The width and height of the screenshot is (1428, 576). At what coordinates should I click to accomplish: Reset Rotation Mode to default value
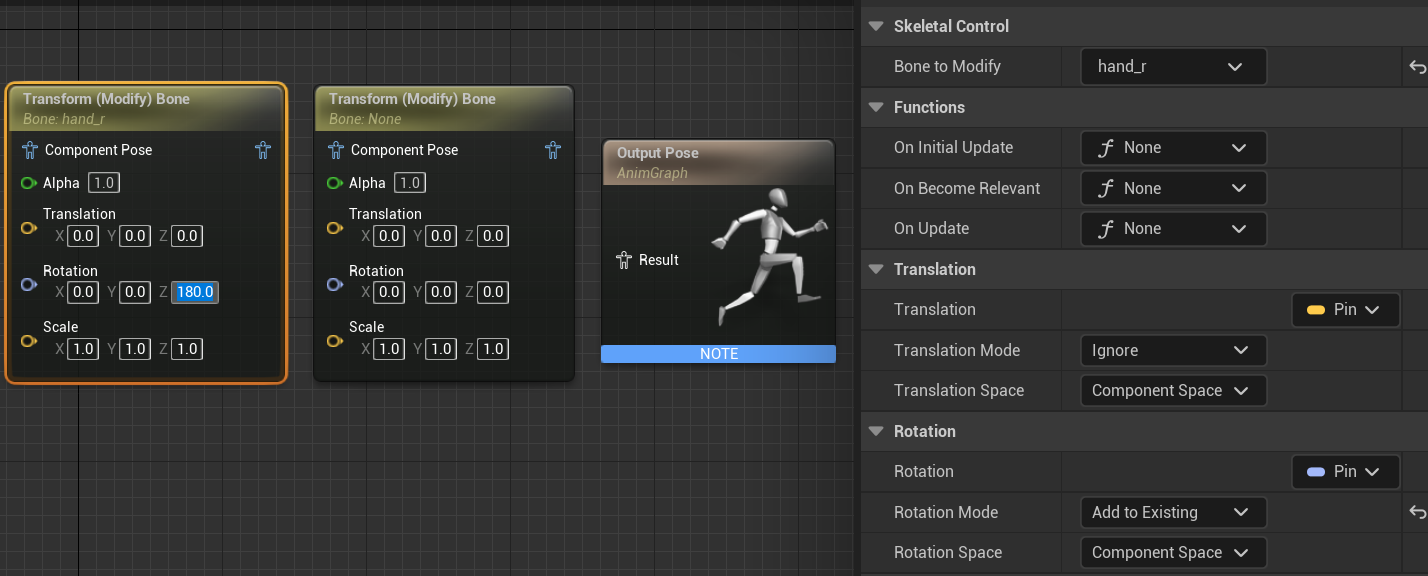point(1417,512)
